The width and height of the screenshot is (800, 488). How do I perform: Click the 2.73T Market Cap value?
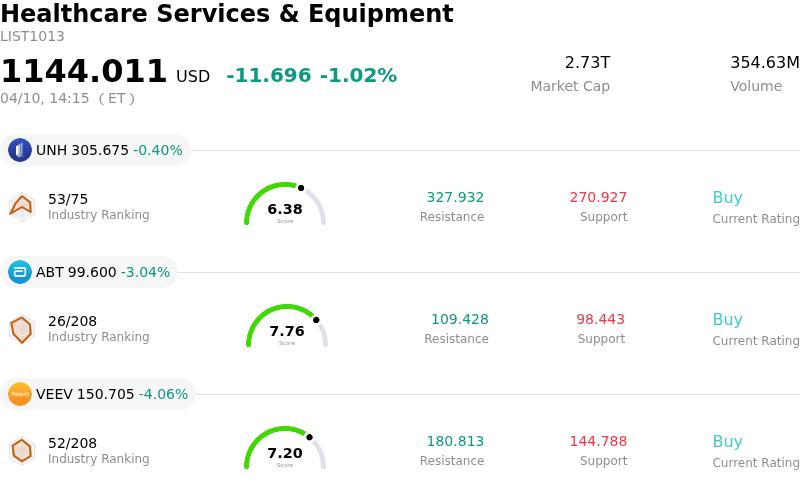point(587,63)
